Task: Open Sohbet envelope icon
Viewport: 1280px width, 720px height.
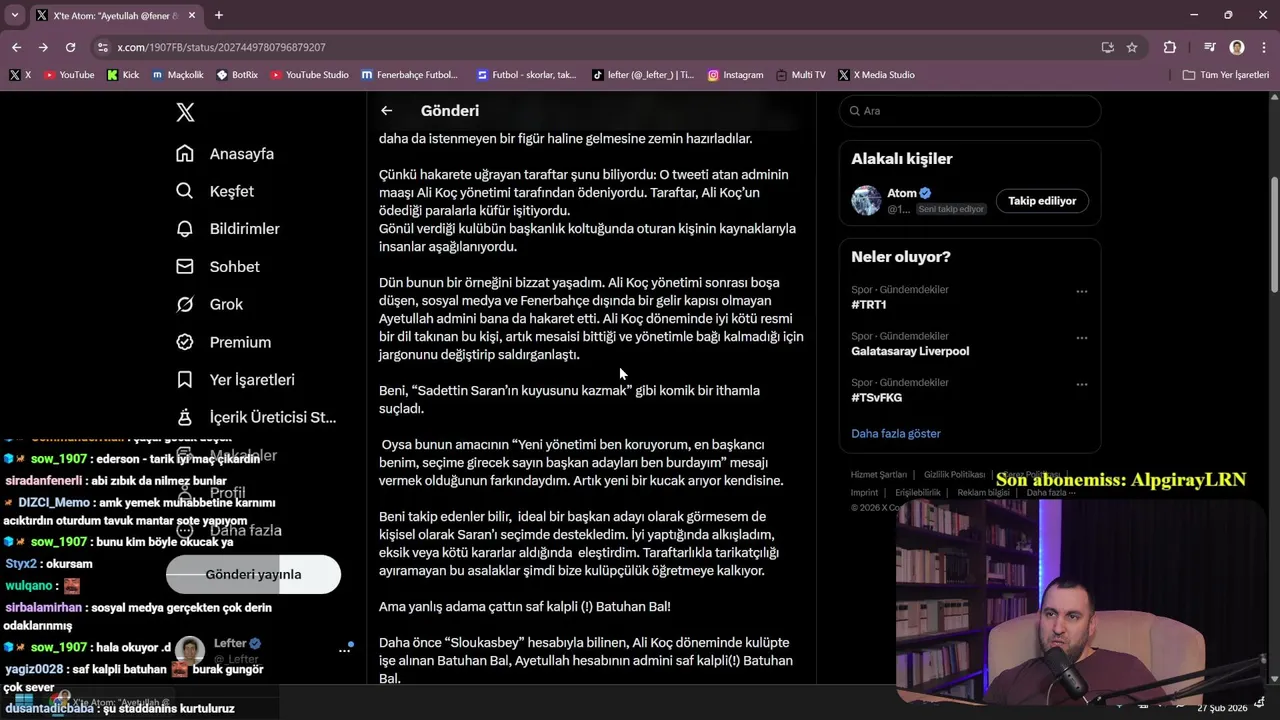Action: pyautogui.click(x=185, y=267)
